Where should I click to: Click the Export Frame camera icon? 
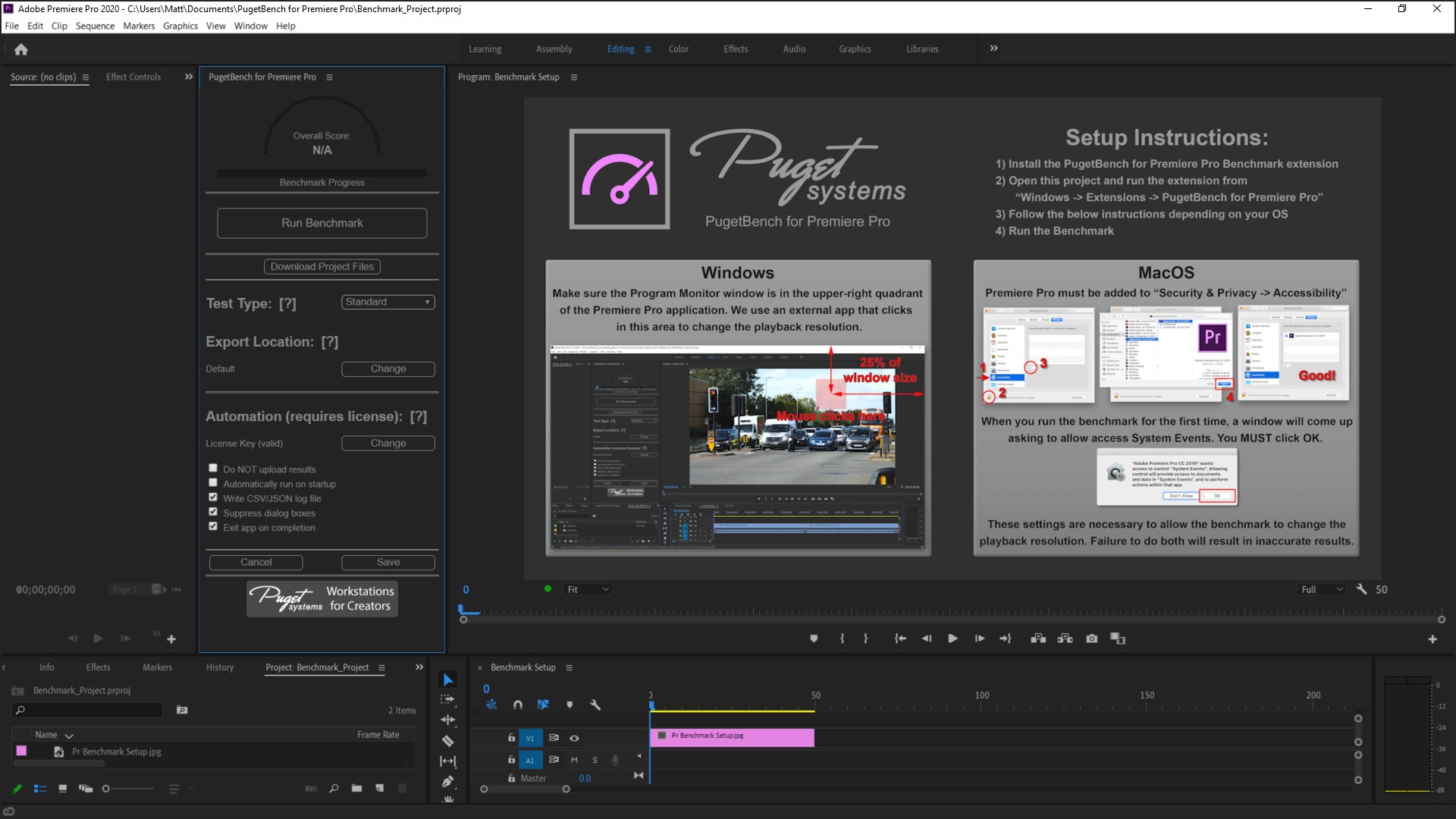pos(1091,639)
